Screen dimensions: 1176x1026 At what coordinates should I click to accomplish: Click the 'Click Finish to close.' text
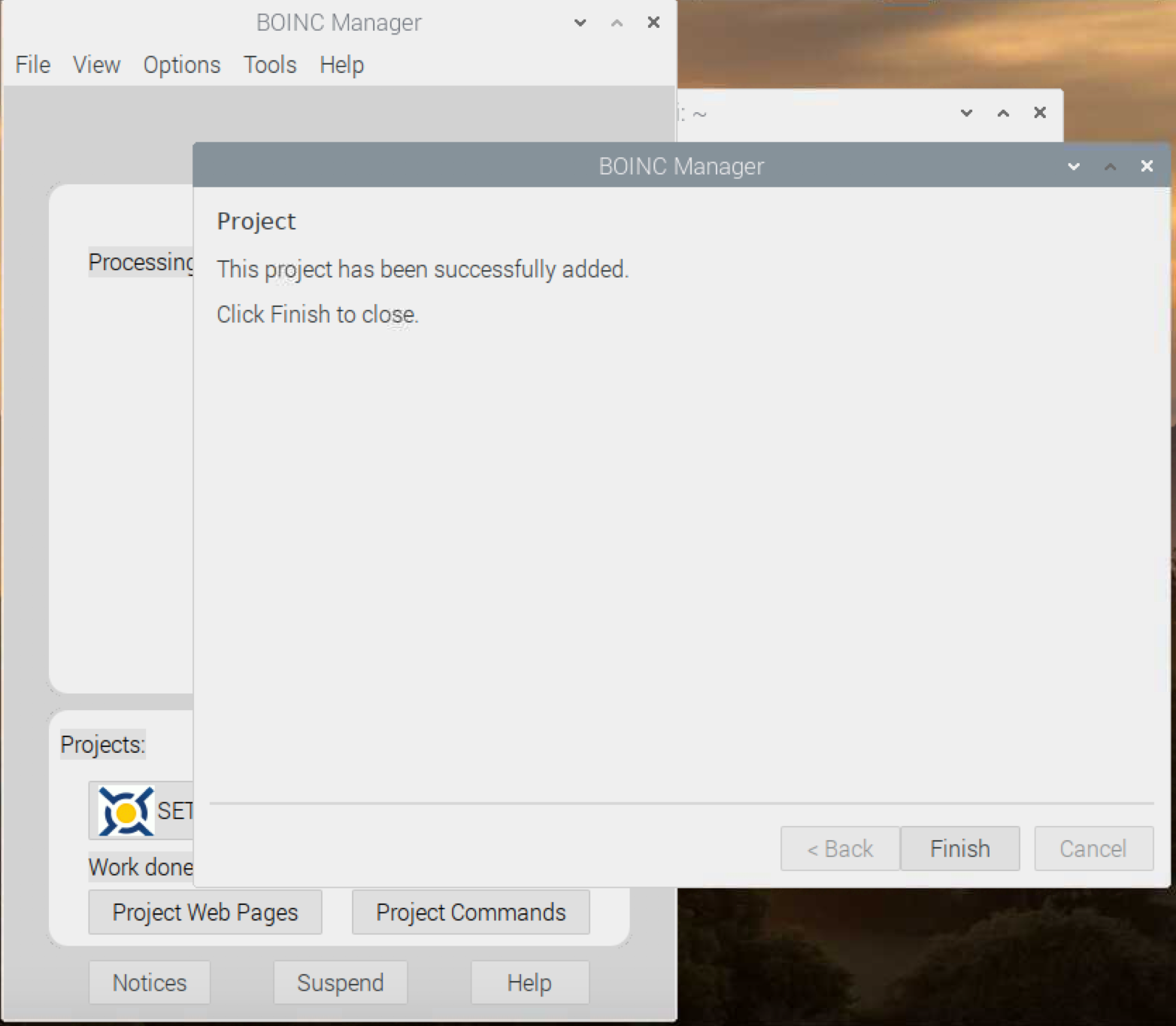pyautogui.click(x=317, y=314)
